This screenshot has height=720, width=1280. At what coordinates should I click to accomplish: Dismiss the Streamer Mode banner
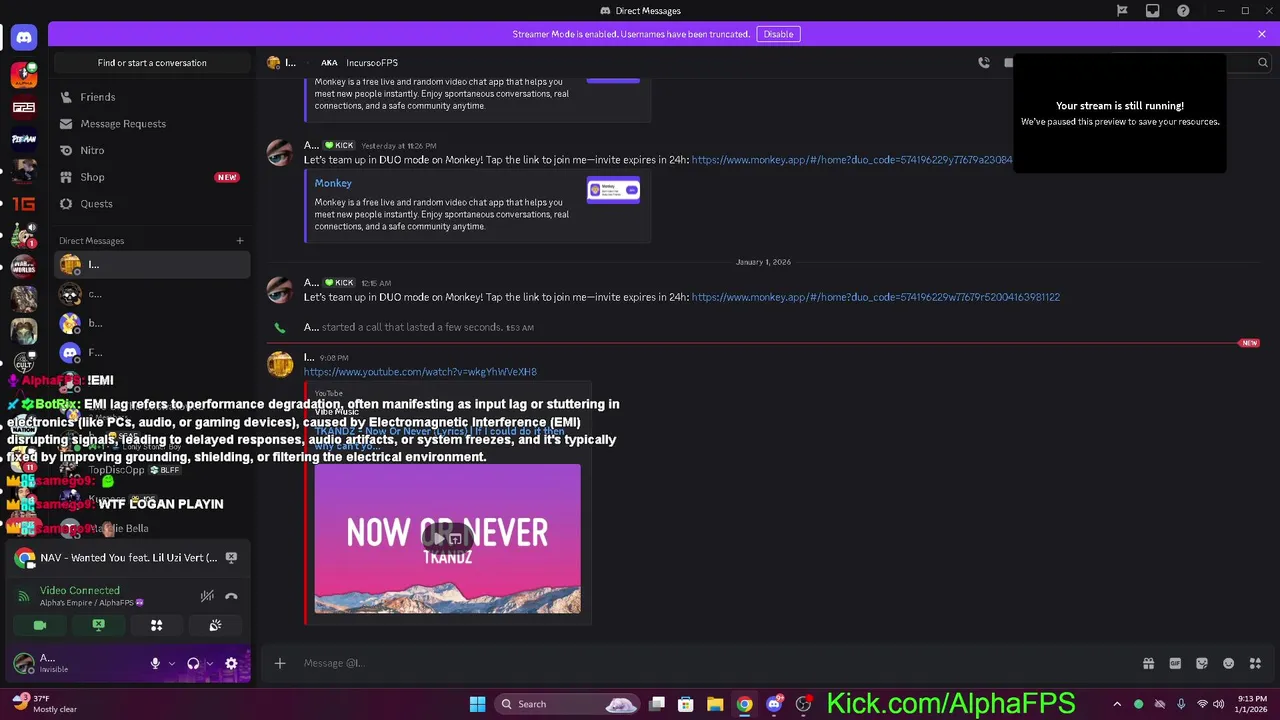(x=1262, y=34)
